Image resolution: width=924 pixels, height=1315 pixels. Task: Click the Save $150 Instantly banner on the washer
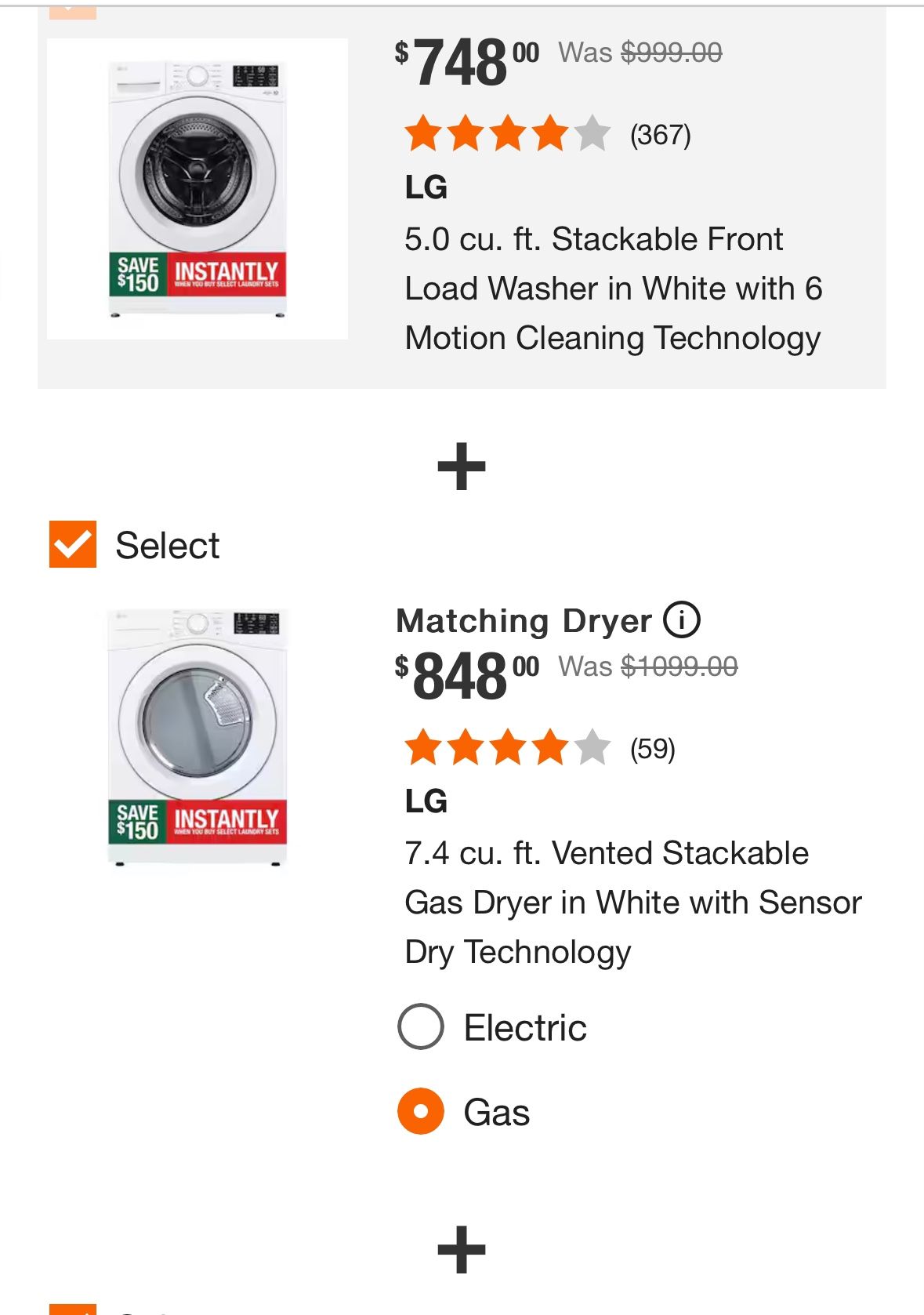pyautogui.click(x=198, y=276)
